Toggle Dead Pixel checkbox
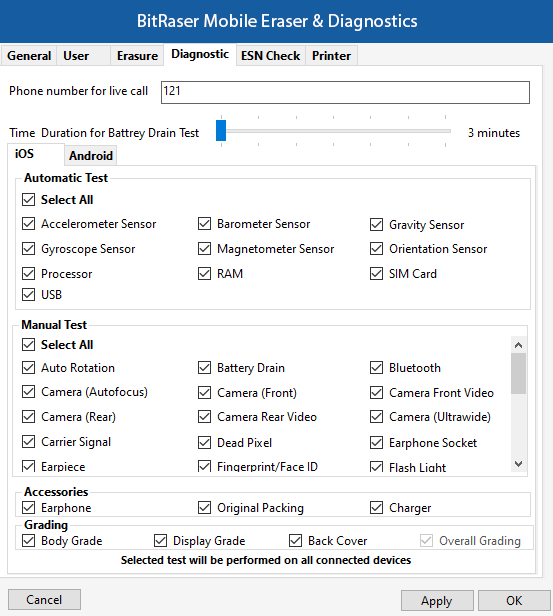Viewport: 553px width, 616px height. (204, 443)
